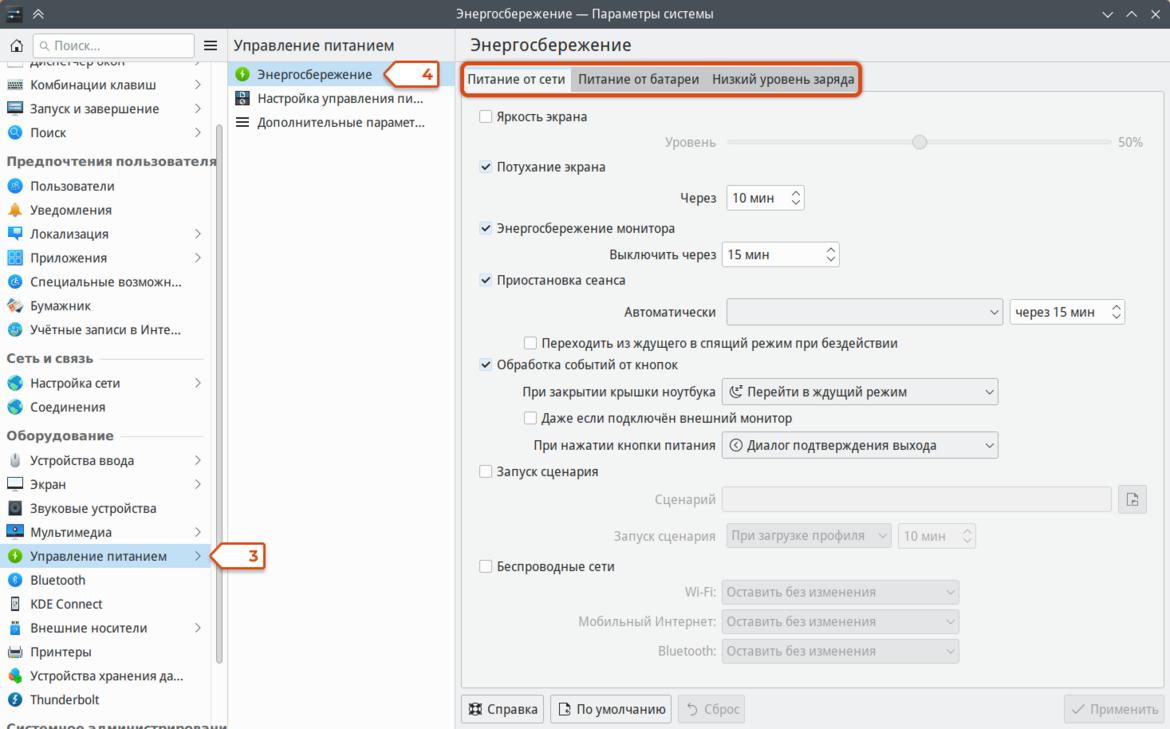Screen dimensions: 1170x729
Task: Select the KDE Connect sidebar icon
Action: tap(15, 604)
